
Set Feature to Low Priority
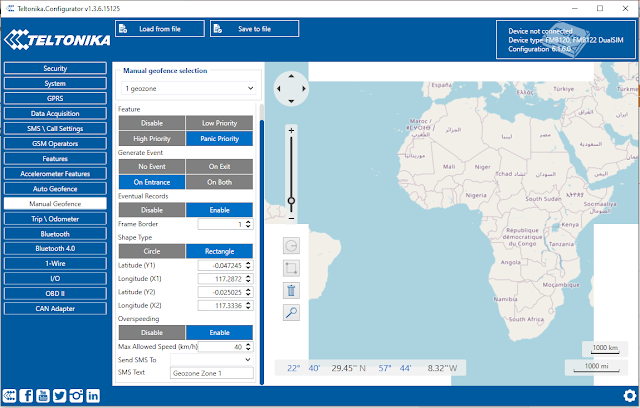(219, 123)
